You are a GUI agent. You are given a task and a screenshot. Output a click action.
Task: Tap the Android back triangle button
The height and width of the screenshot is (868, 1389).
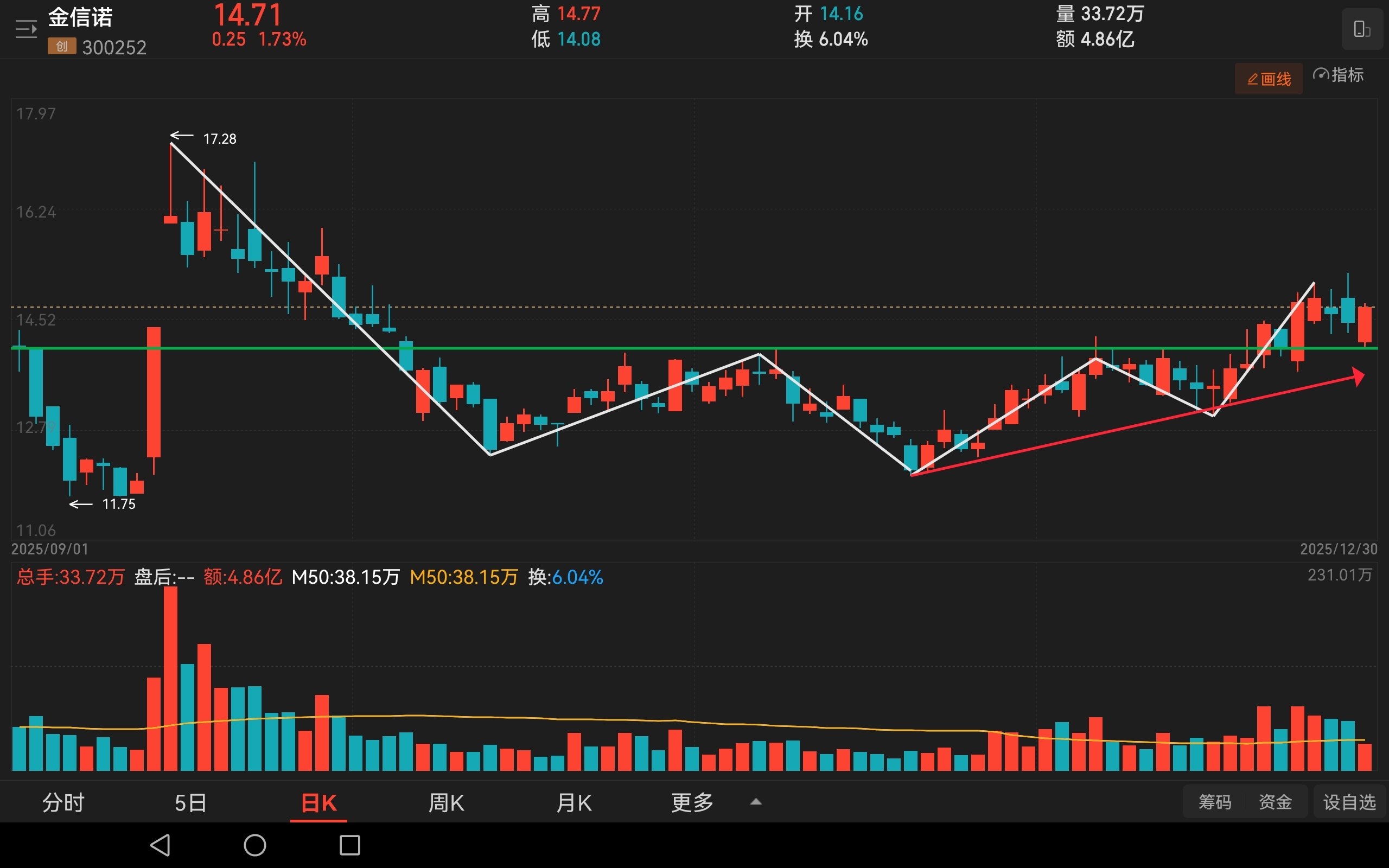tap(160, 845)
